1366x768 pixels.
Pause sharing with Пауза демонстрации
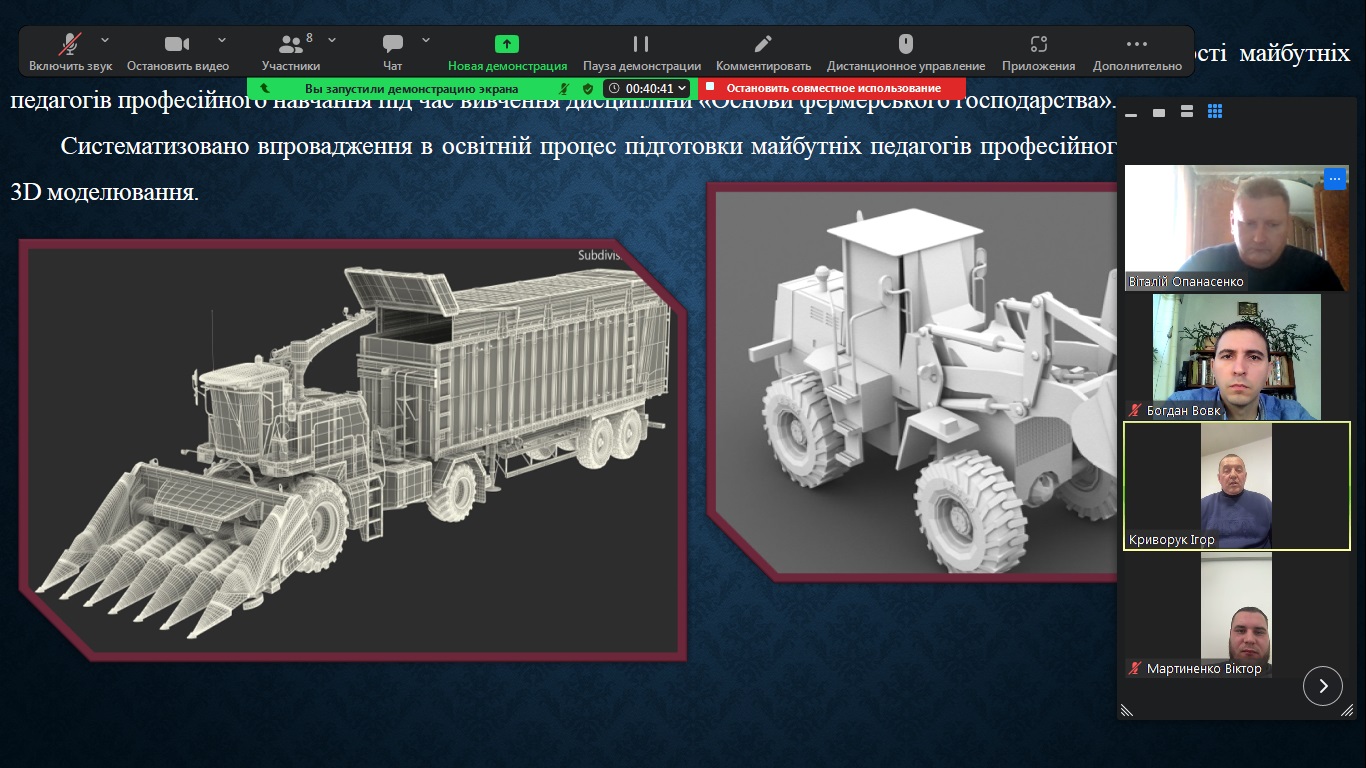[641, 52]
